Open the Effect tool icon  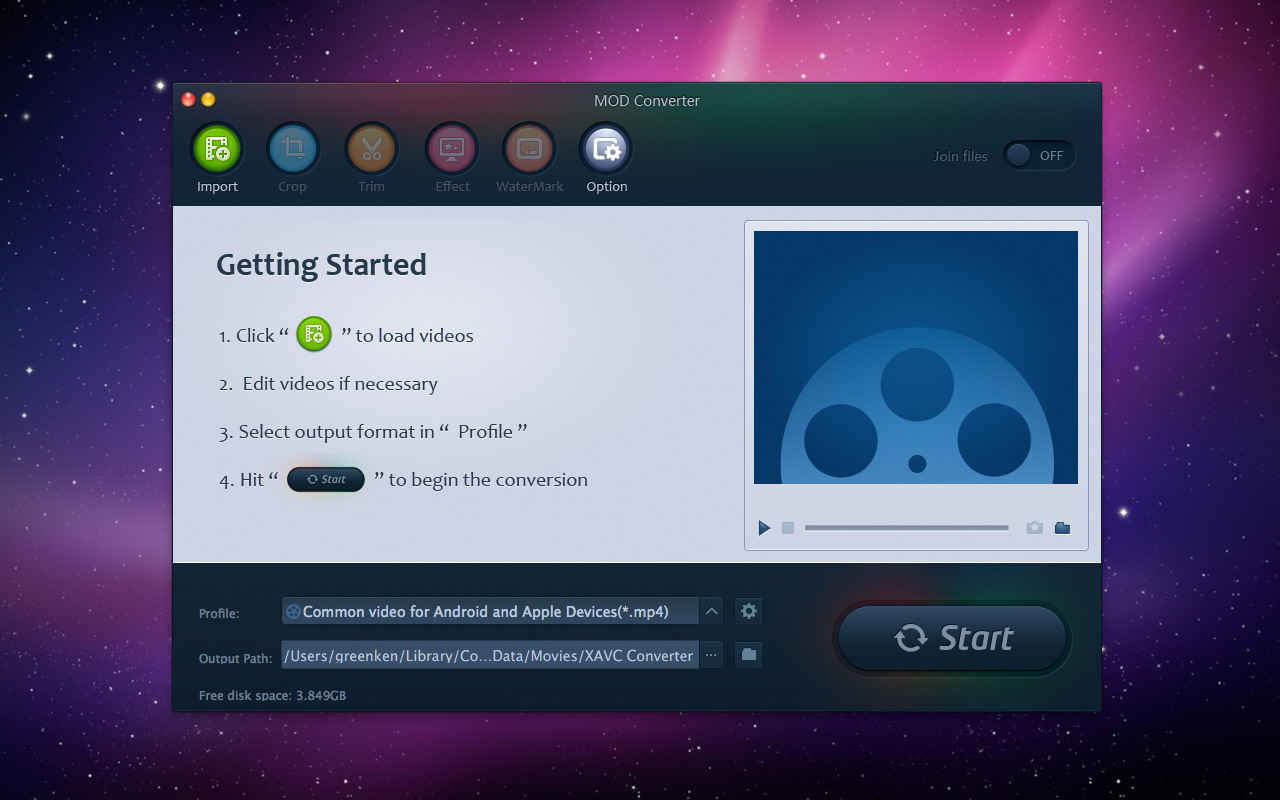tap(452, 149)
